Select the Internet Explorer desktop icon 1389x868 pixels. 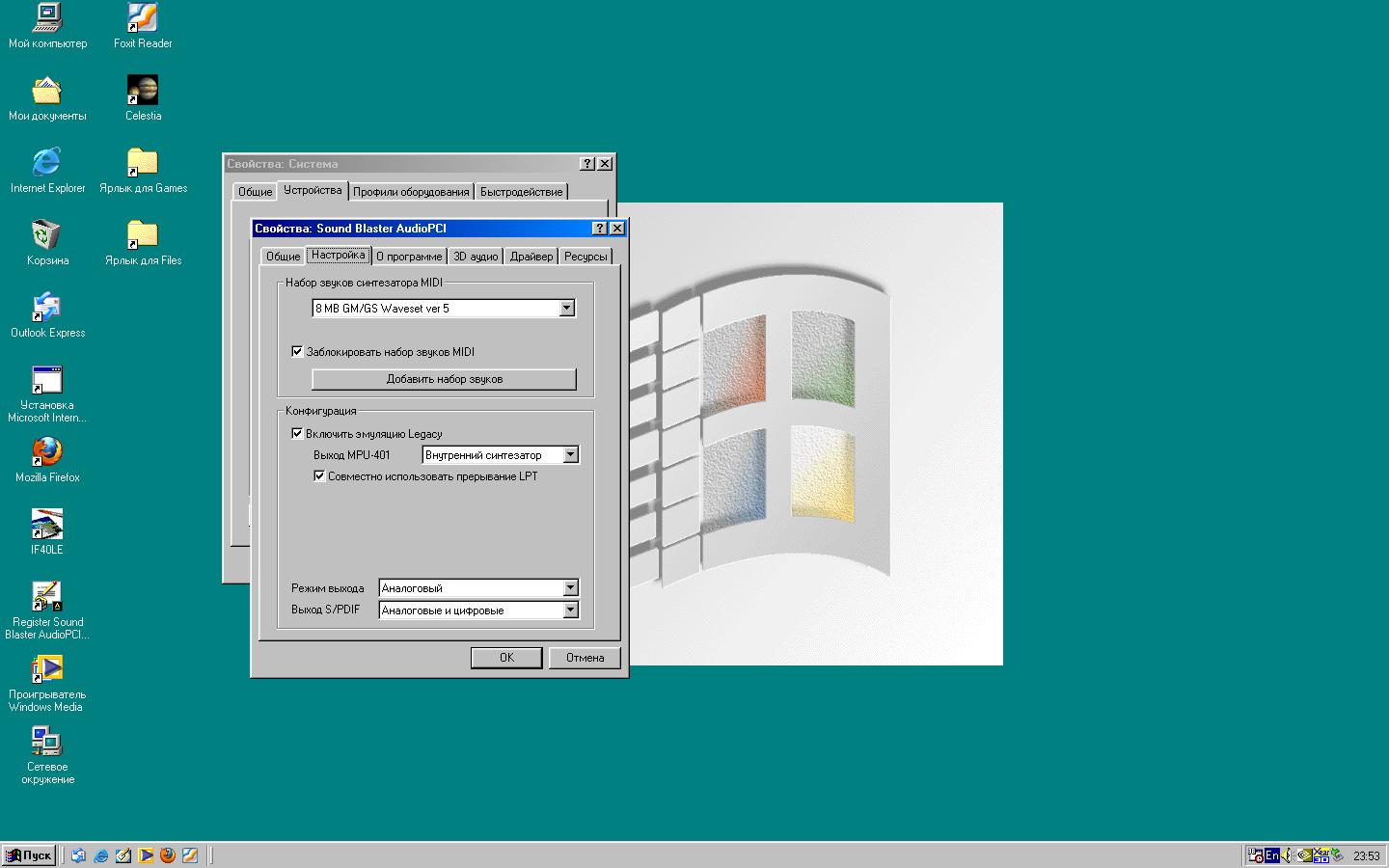[x=47, y=171]
